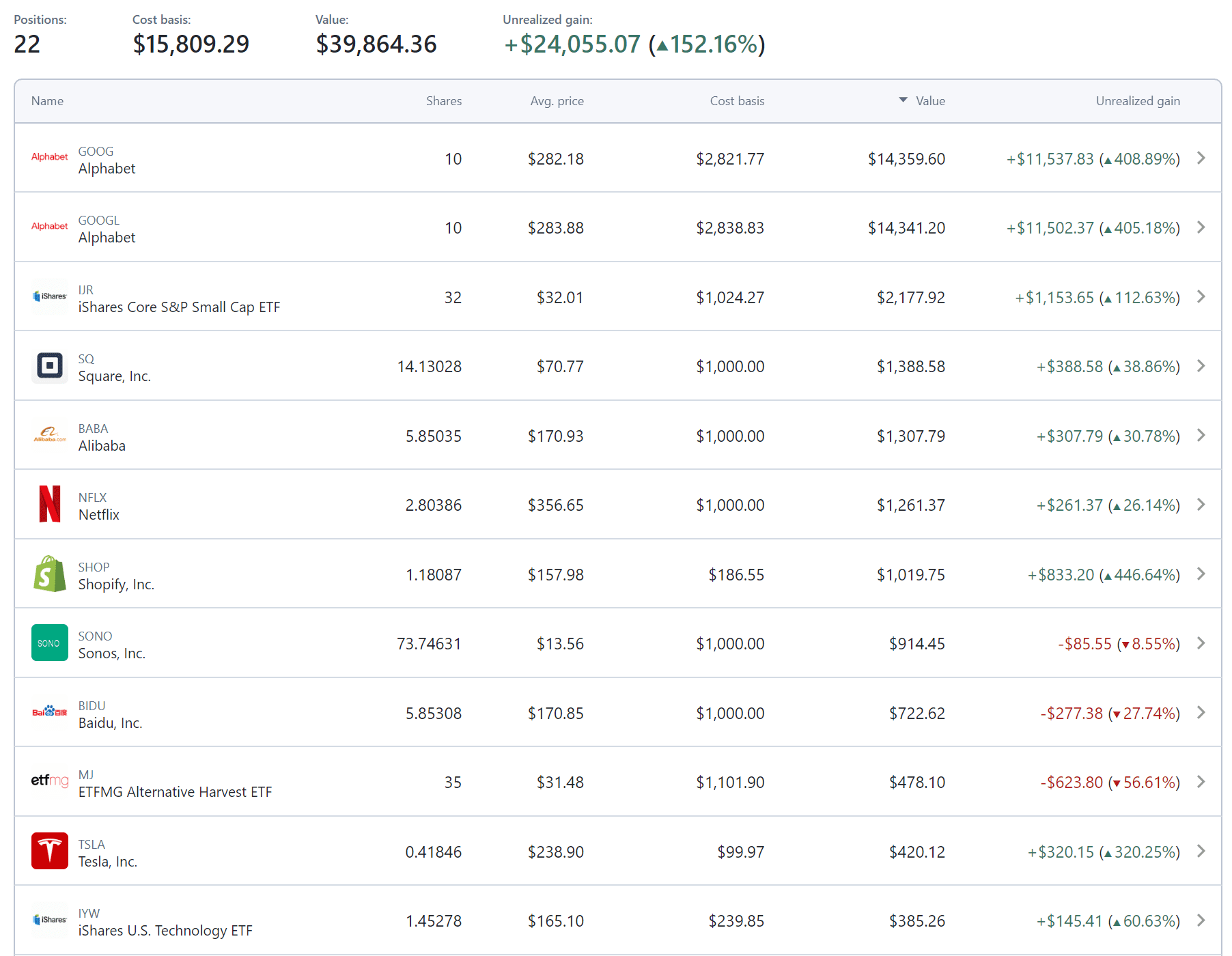Click GOOGL value $14,341.20
The height and width of the screenshot is (956, 1232).
pyautogui.click(x=906, y=228)
